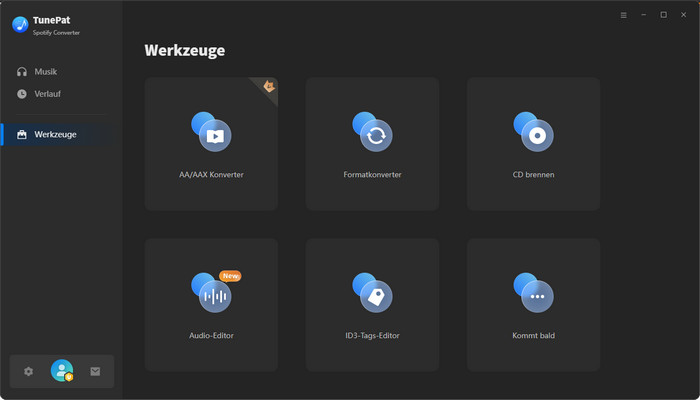Click the Formatkonverter sync icon
The width and height of the screenshot is (700, 400).
point(373,133)
